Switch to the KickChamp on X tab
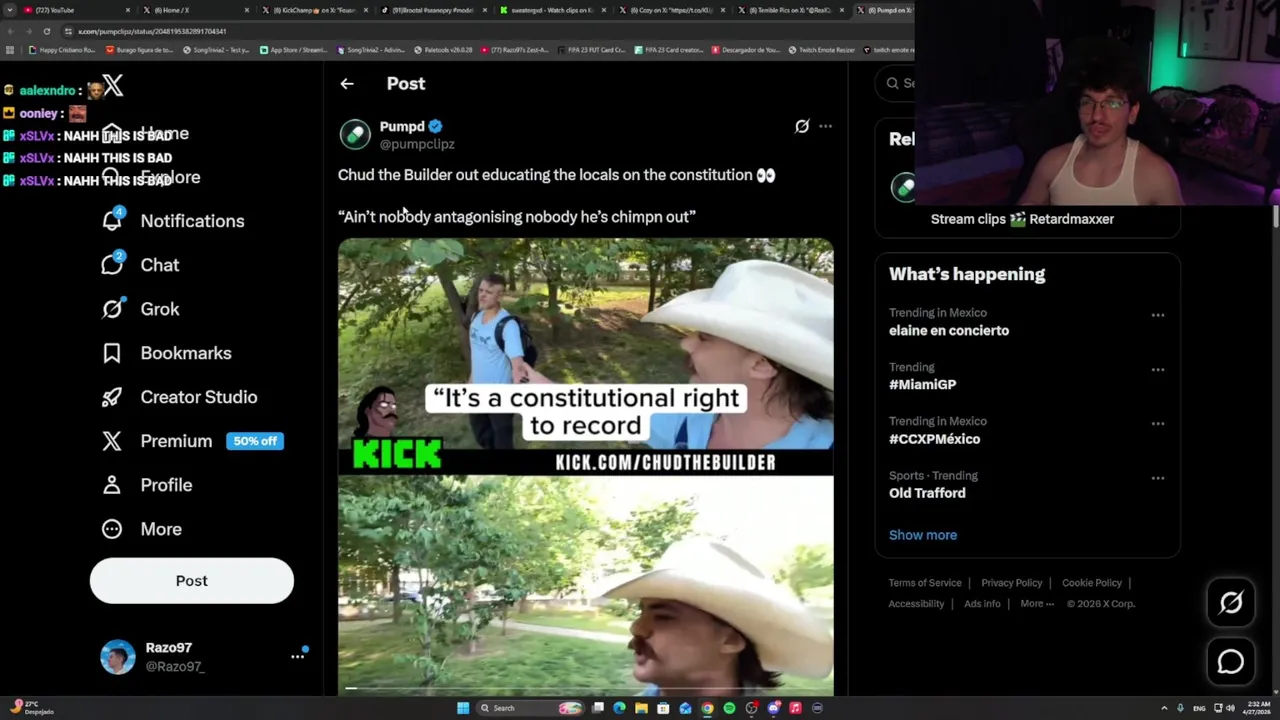 point(315,10)
